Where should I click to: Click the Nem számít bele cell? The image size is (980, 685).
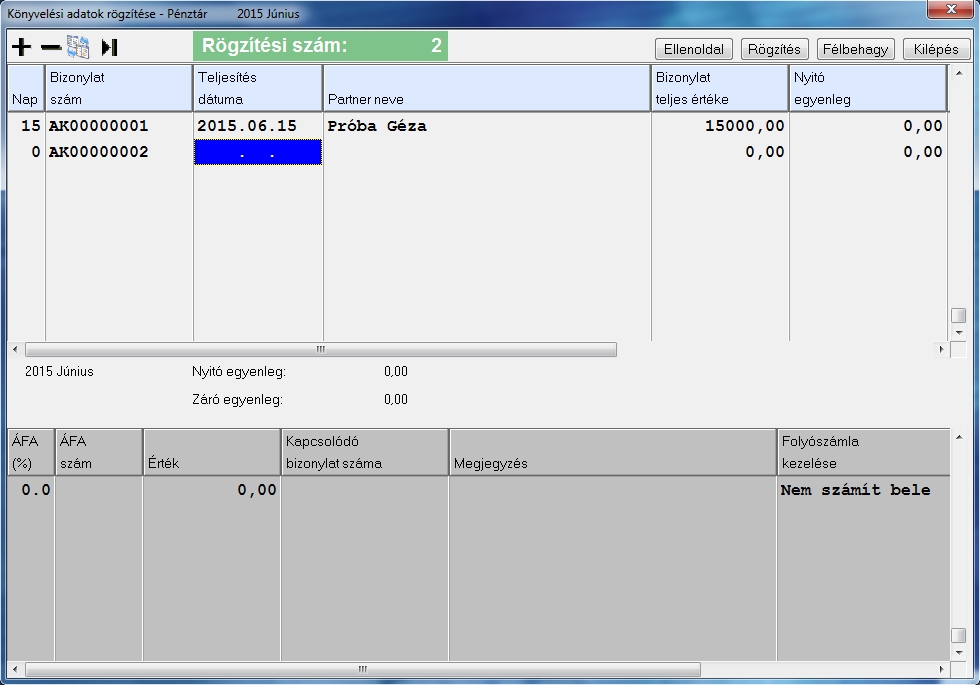point(855,490)
